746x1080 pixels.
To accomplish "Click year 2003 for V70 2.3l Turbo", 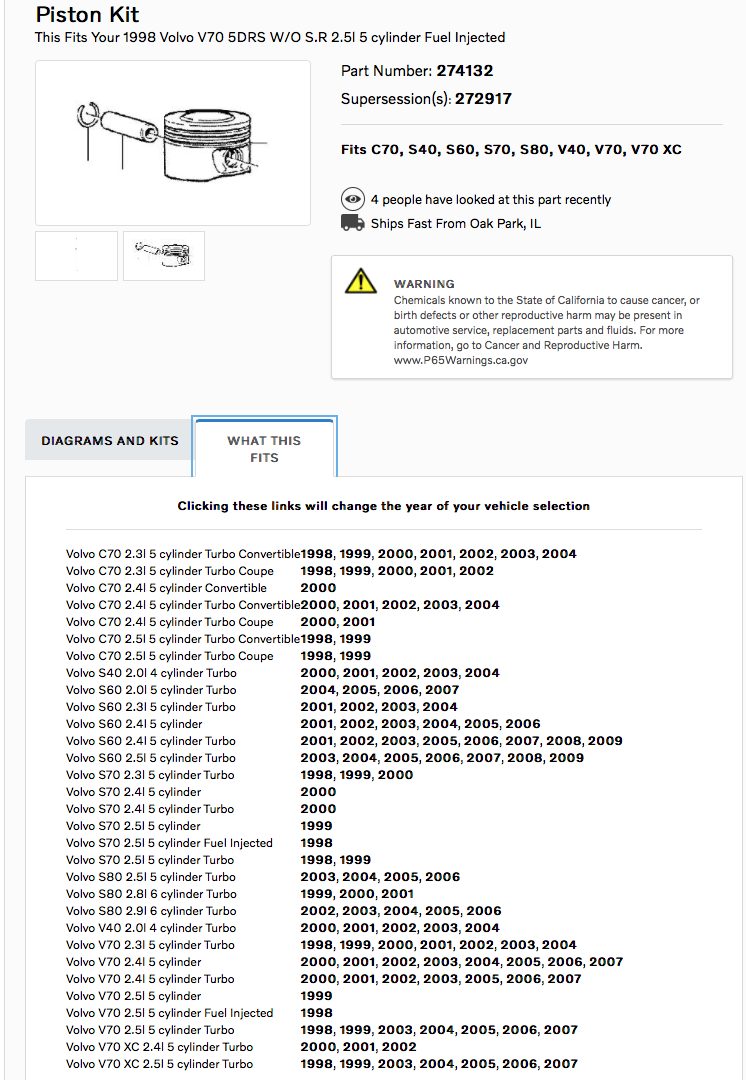I will [x=518, y=945].
